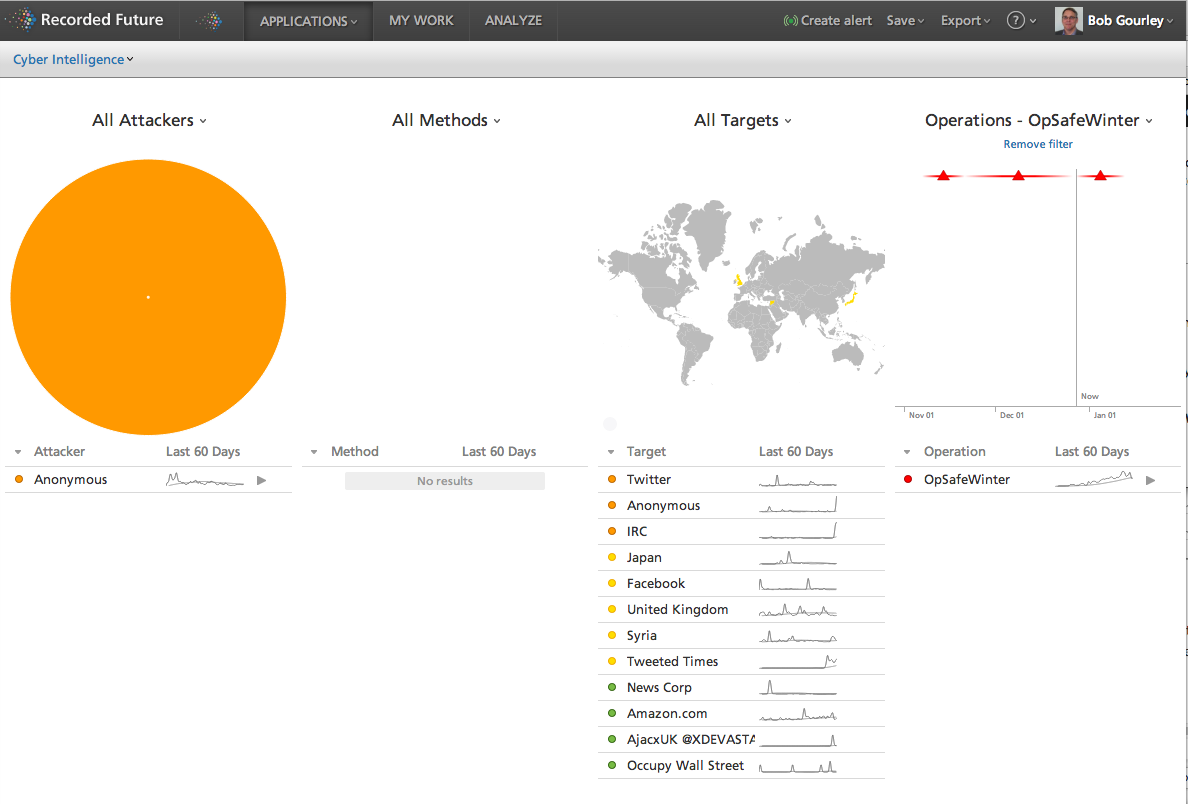Click the yellow dot beside Syria
The width and height of the screenshot is (1188, 804).
coord(612,636)
